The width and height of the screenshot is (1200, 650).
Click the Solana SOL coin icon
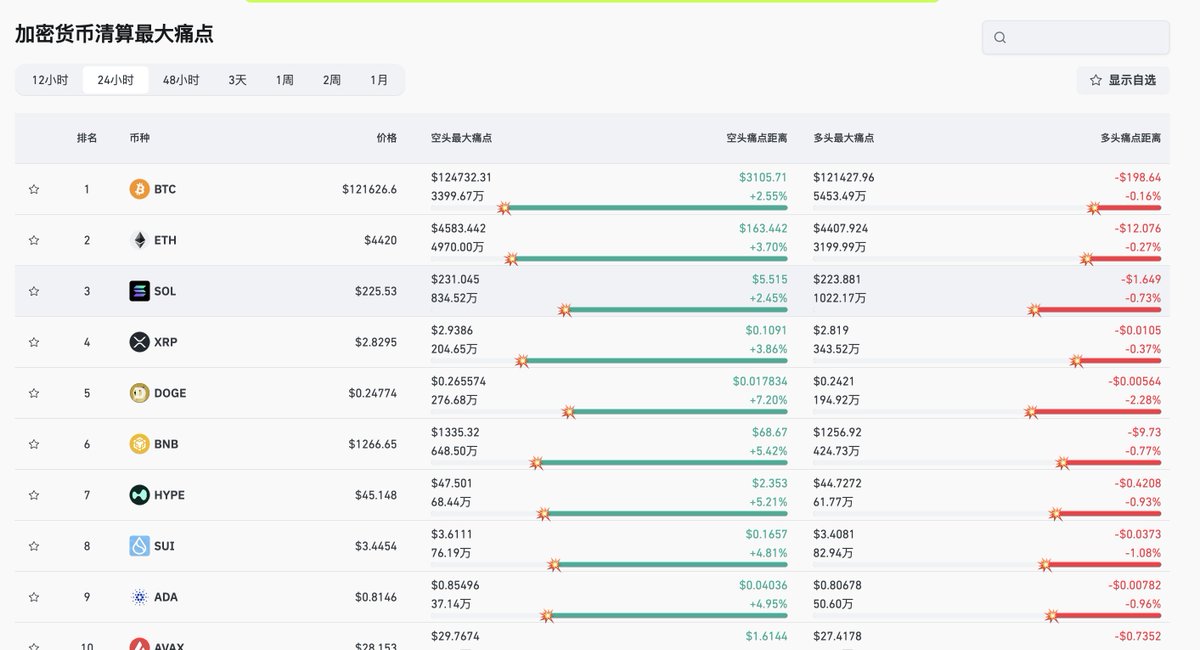click(x=139, y=291)
